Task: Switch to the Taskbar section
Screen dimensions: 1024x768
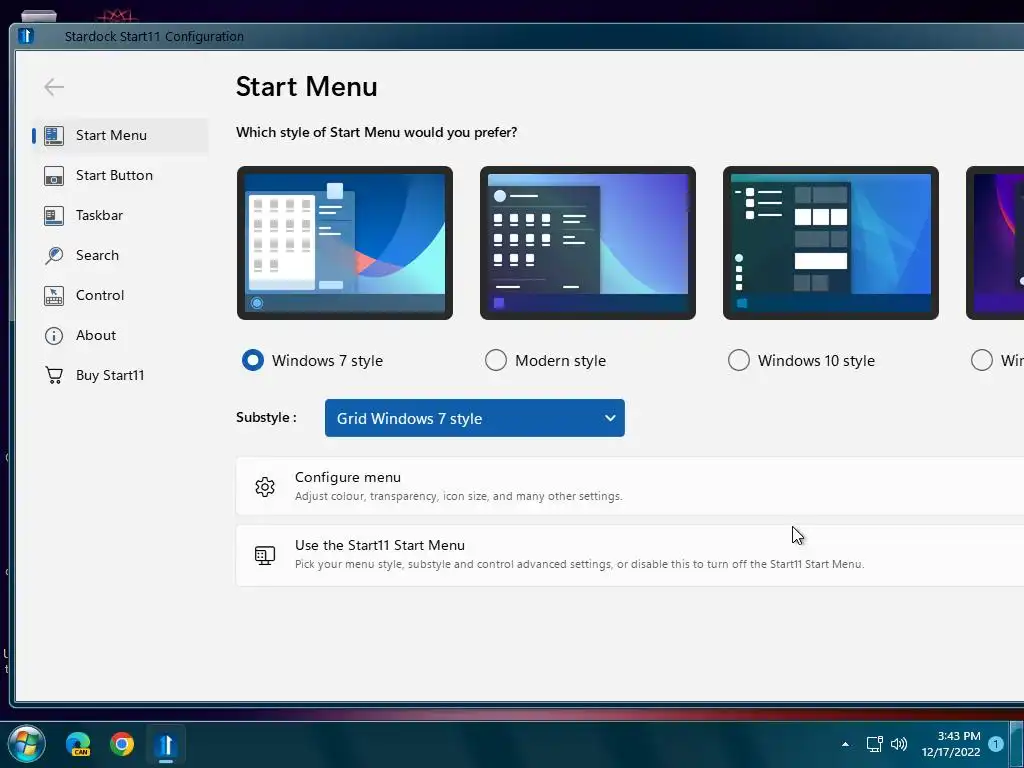Action: [121, 216]
